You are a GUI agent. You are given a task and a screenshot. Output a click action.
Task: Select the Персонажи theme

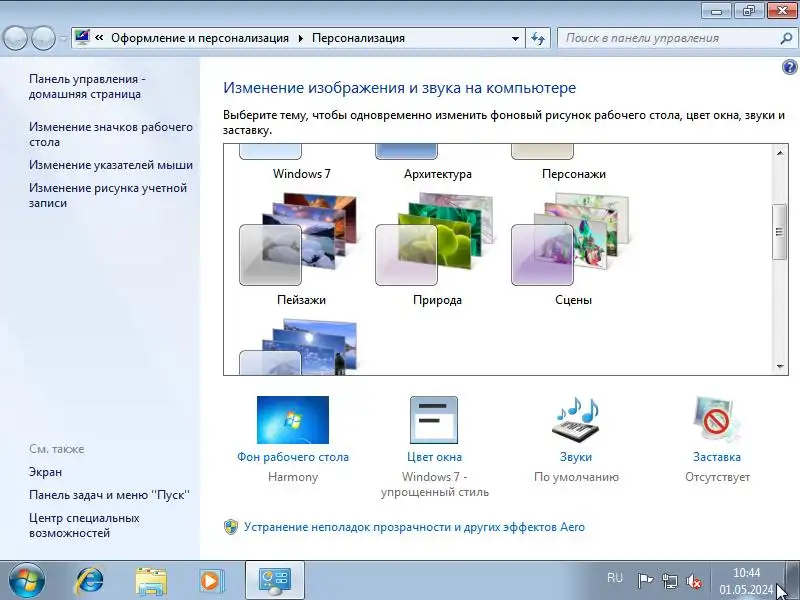[573, 163]
